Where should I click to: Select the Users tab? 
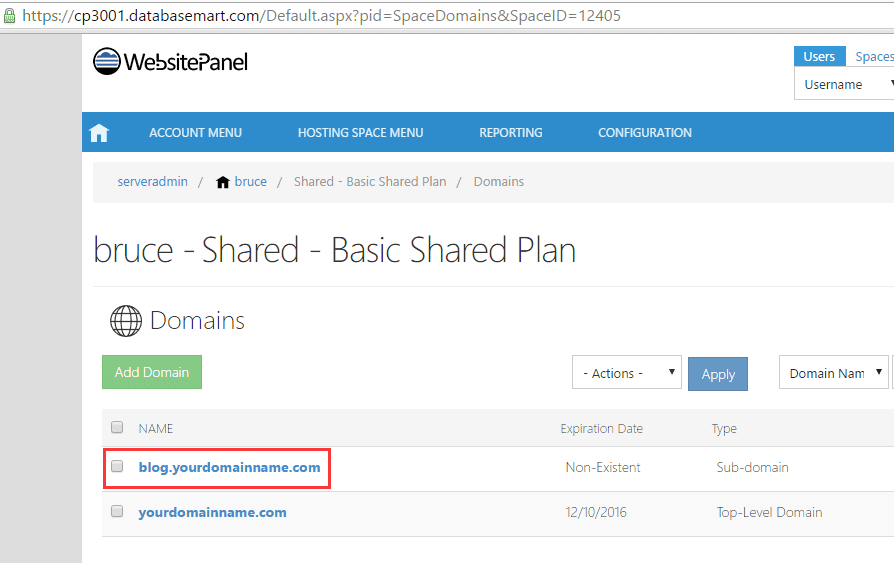(x=819, y=56)
